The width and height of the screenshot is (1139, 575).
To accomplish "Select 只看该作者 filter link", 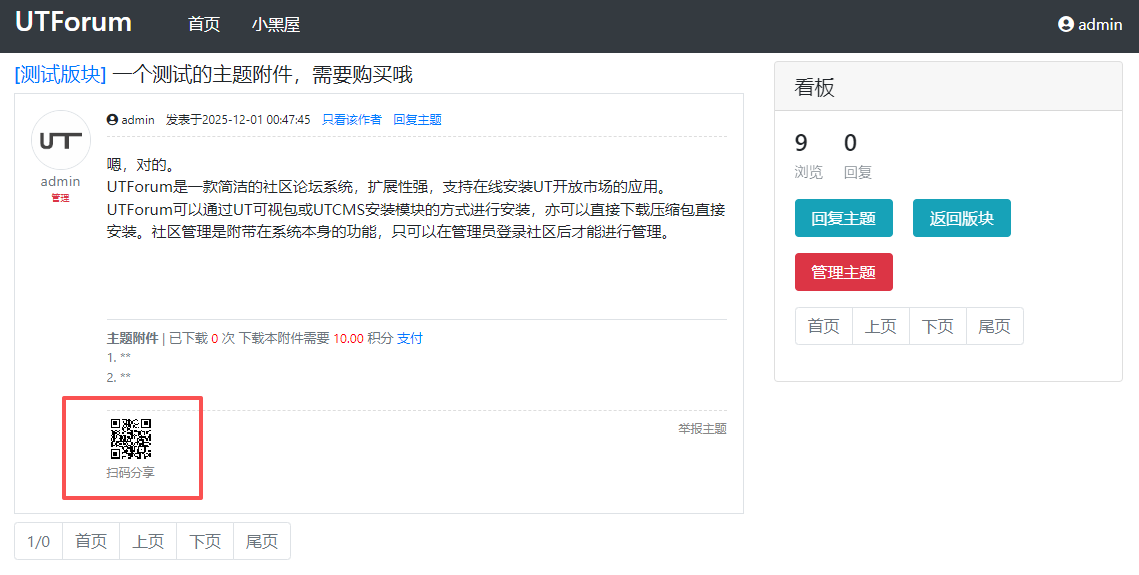I will 351,120.
